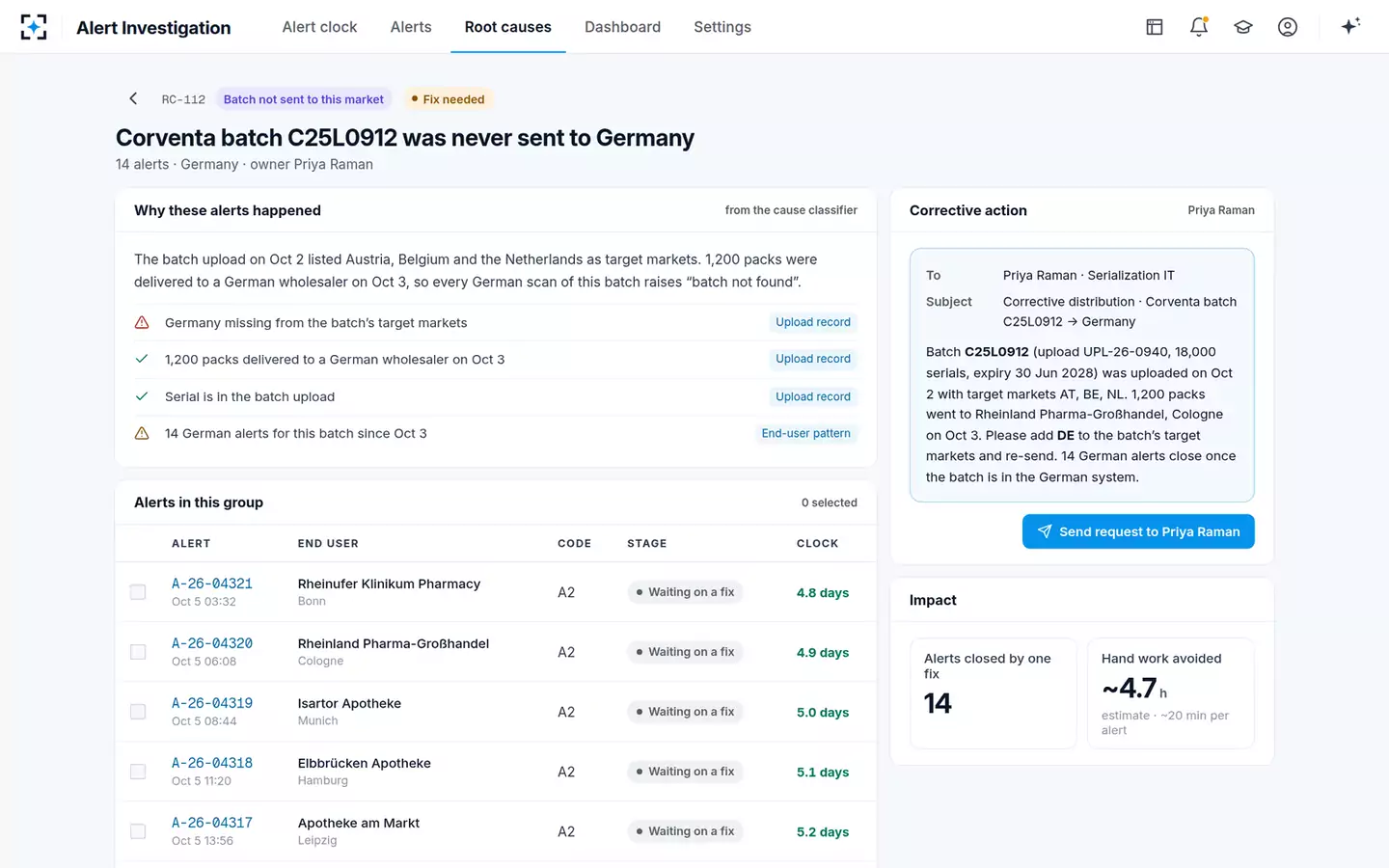Image resolution: width=1389 pixels, height=868 pixels.
Task: Open the AI sparkle assistant
Action: tap(1350, 26)
